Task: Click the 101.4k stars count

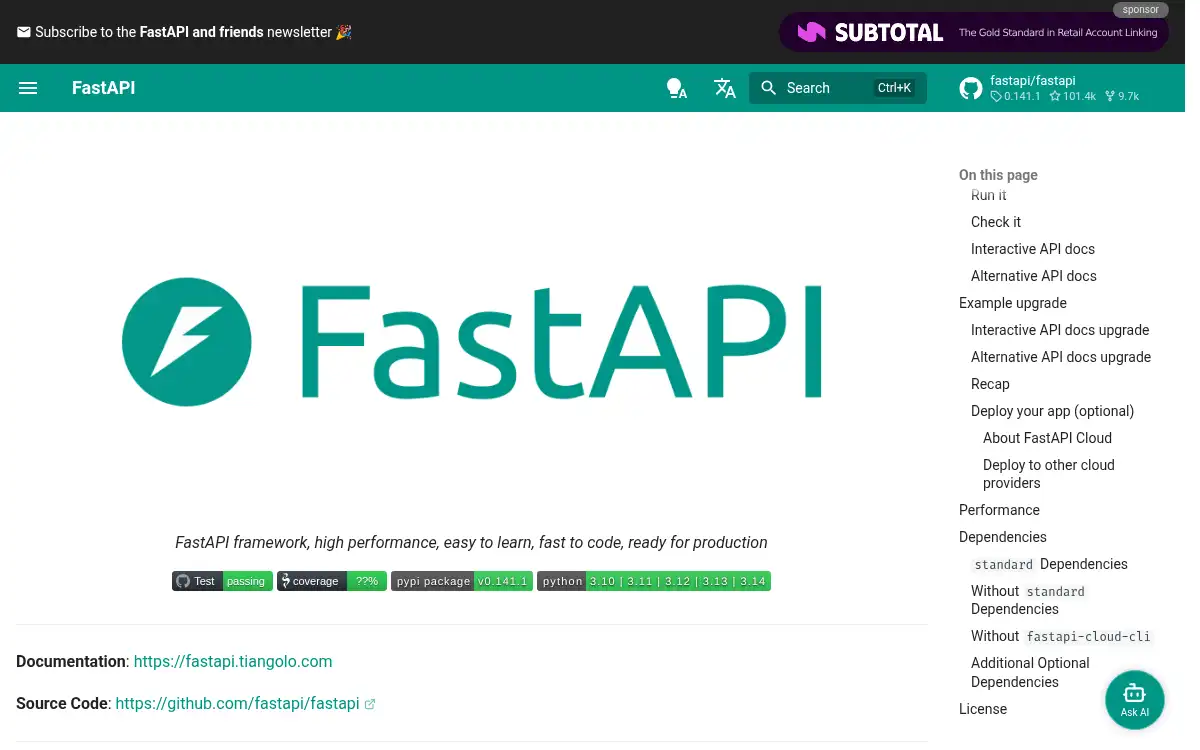Action: [1072, 97]
